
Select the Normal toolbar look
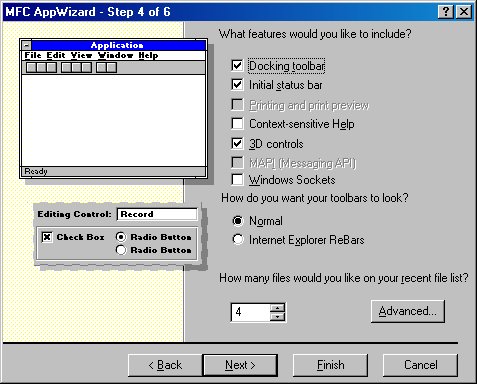pyautogui.click(x=238, y=221)
